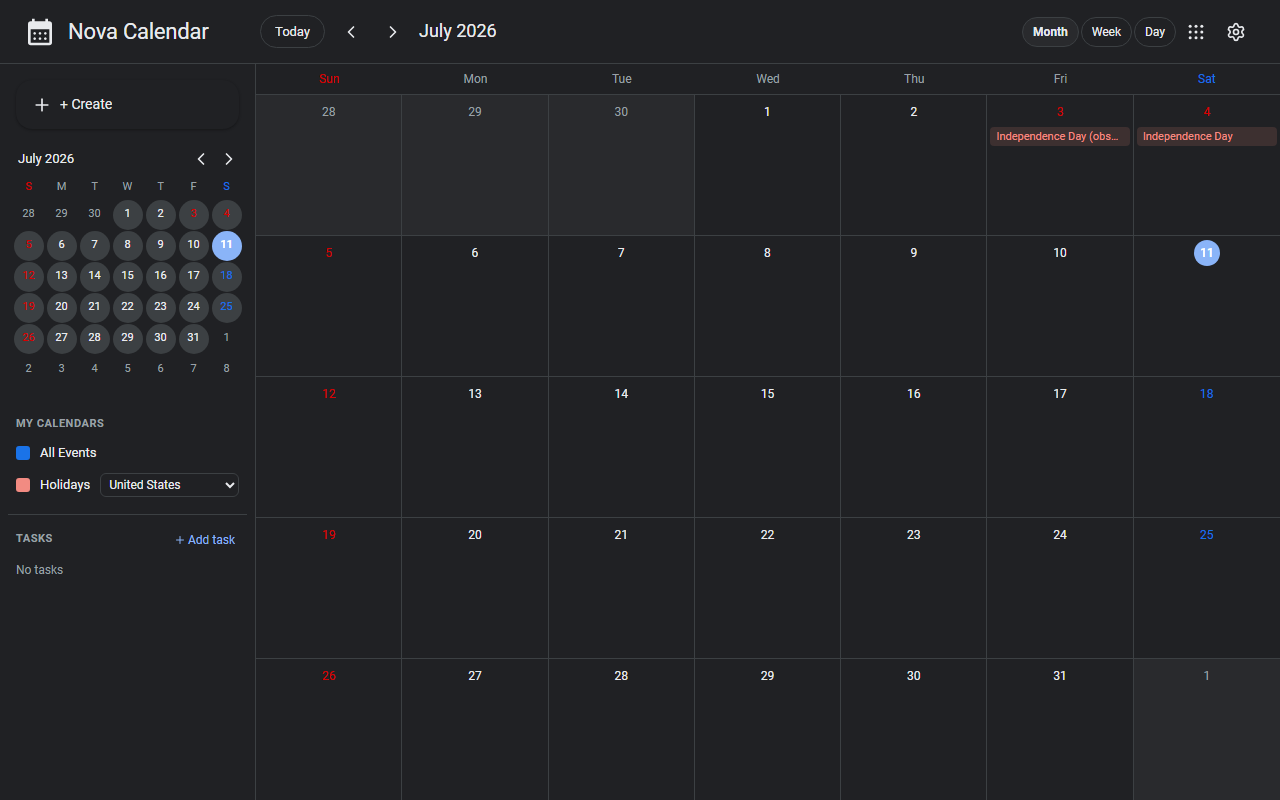Click the Add task link
This screenshot has width=1280, height=800.
tap(205, 540)
